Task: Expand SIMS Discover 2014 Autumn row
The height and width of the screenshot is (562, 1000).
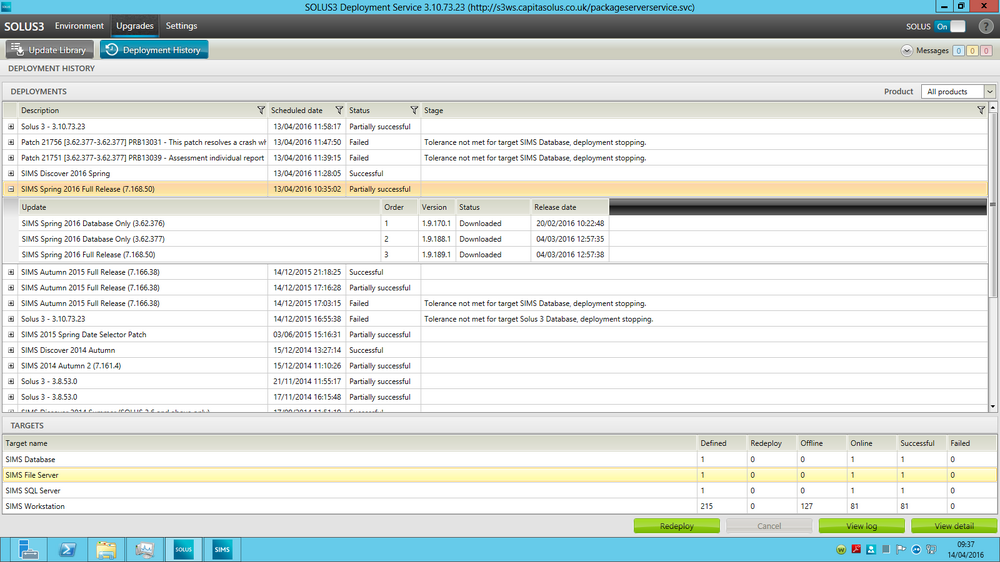Action: click(x=11, y=350)
